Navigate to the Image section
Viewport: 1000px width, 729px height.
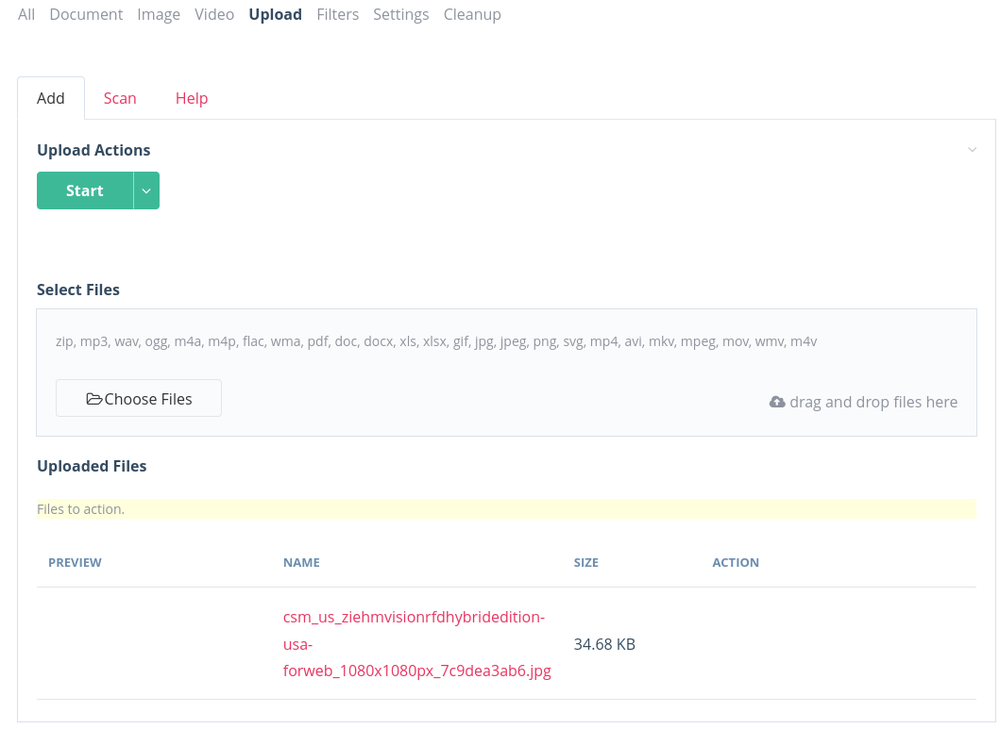pyautogui.click(x=159, y=14)
